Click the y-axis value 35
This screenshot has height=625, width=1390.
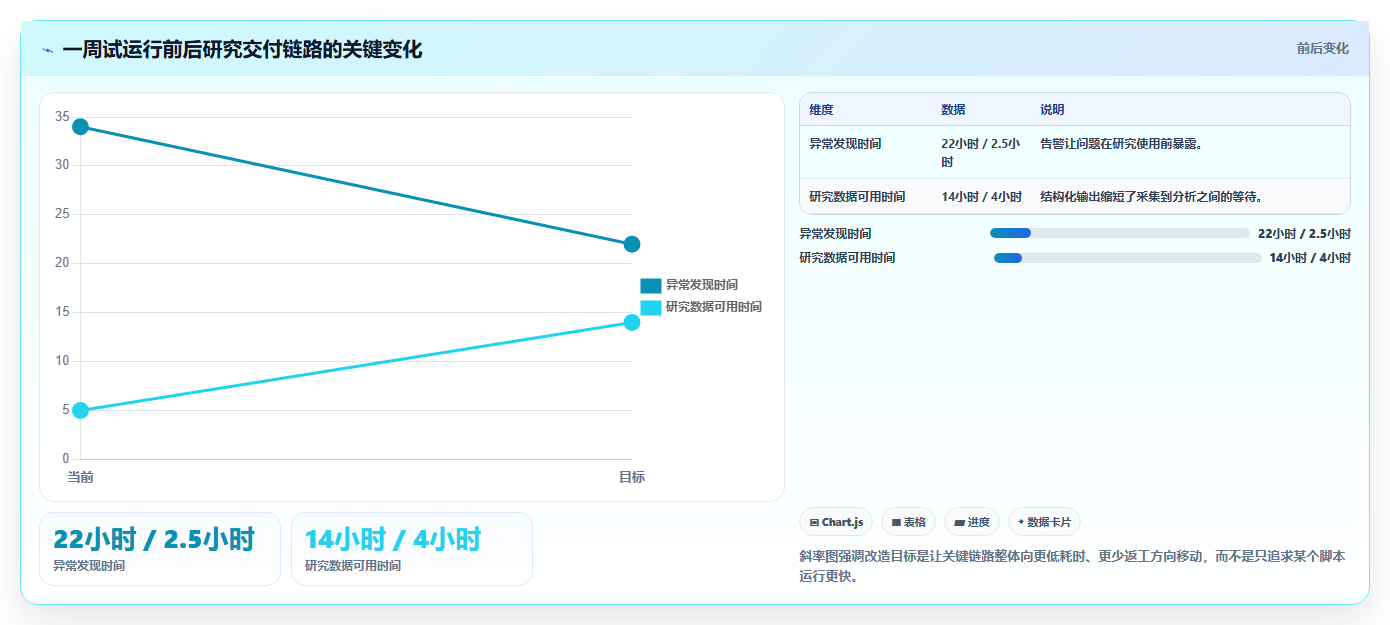(x=62, y=117)
